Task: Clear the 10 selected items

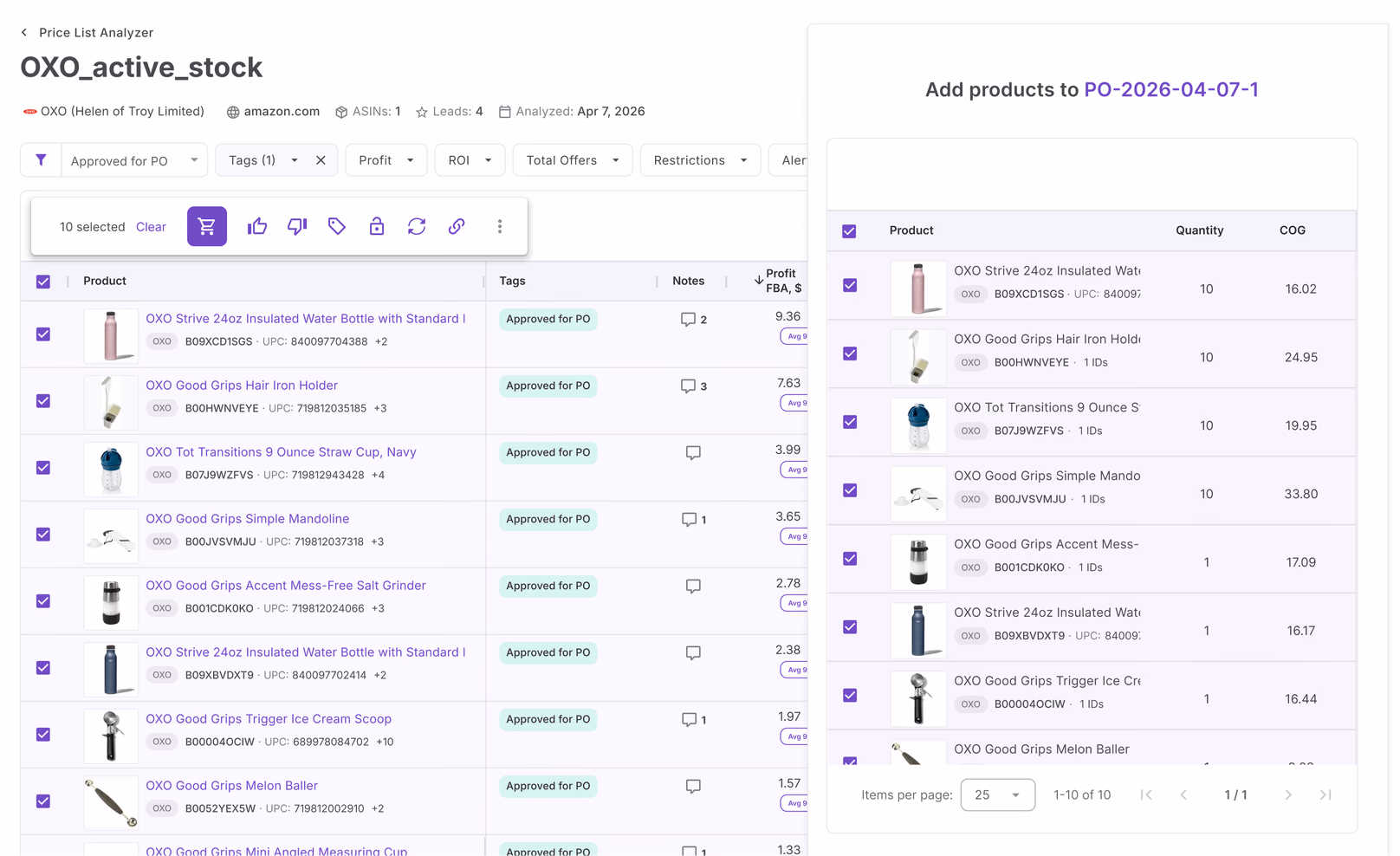Action: (151, 227)
